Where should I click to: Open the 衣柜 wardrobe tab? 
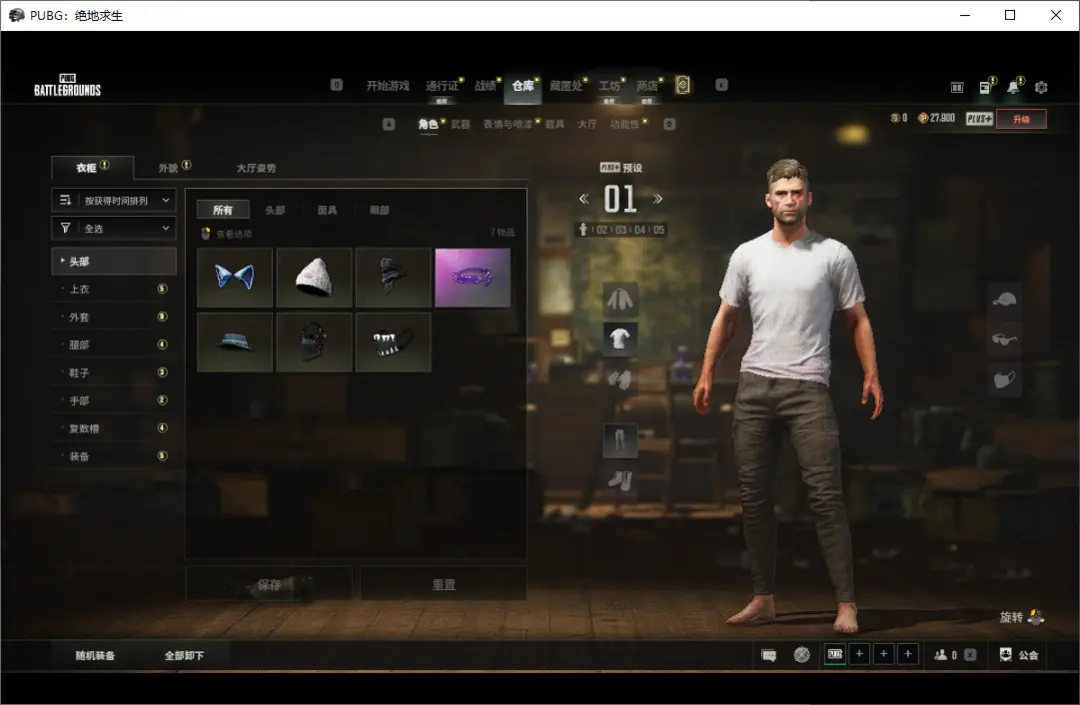pyautogui.click(x=92, y=167)
